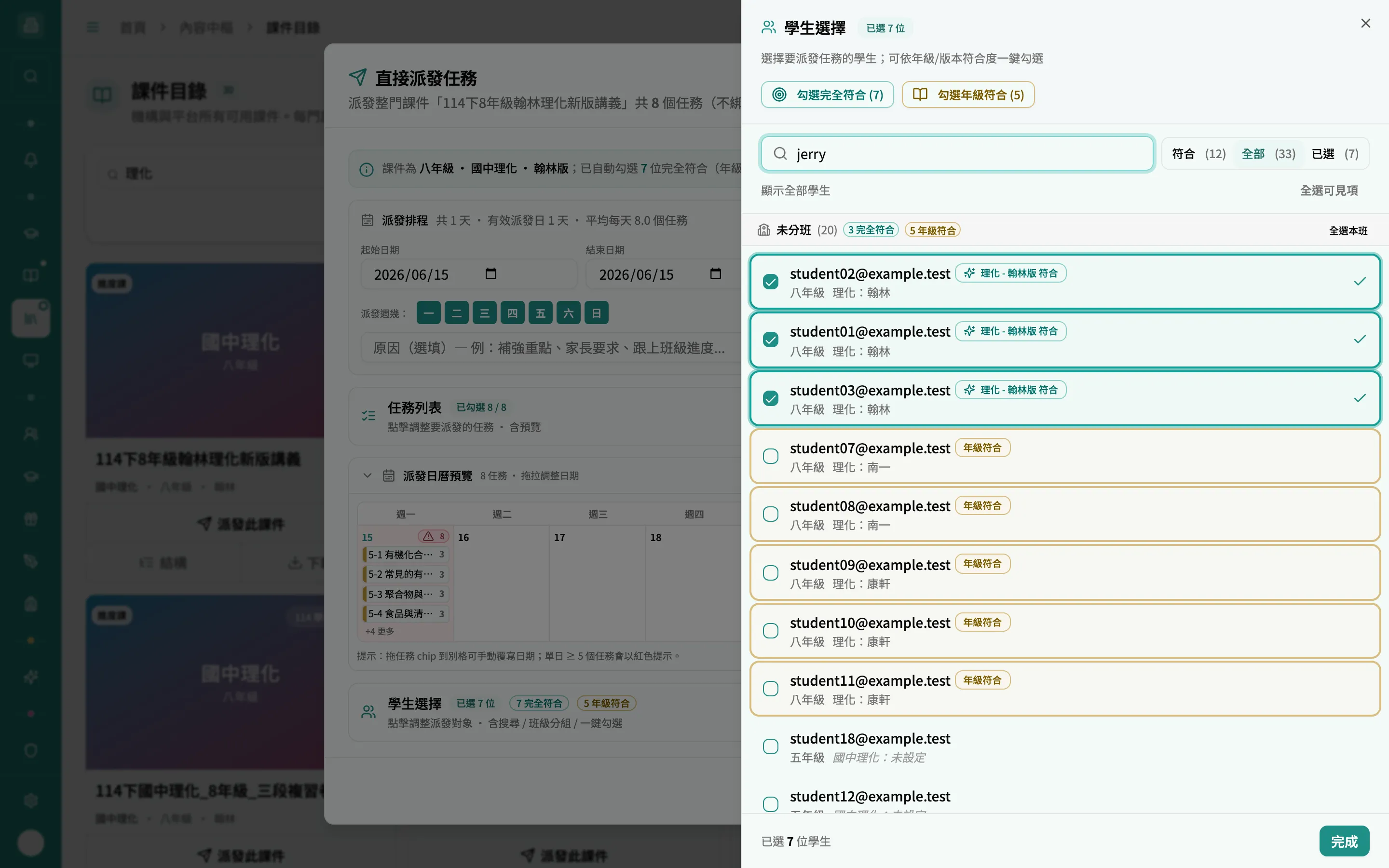Click 勾選年級符合 (5) button

coord(967,95)
